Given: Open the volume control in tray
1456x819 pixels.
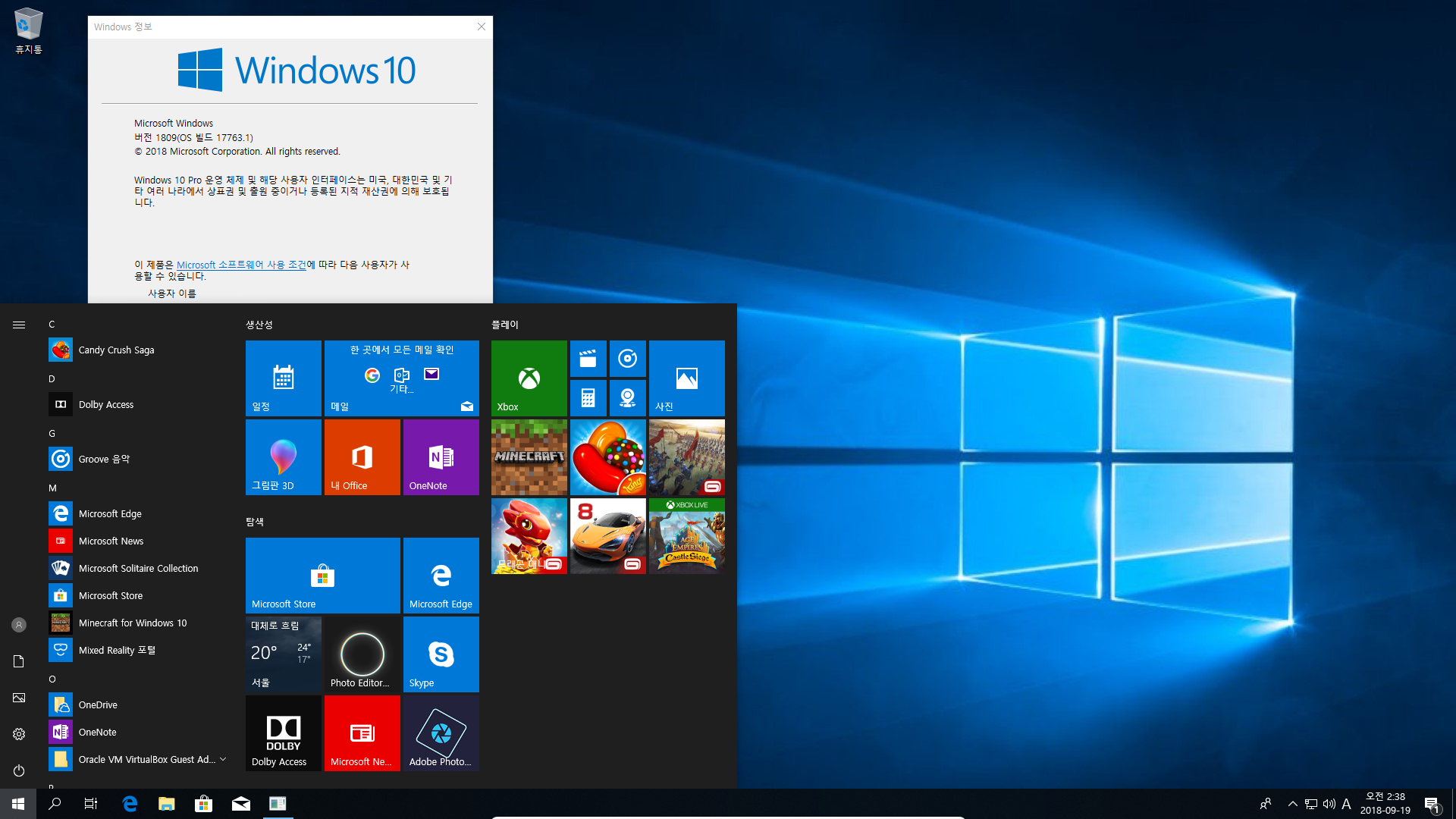Looking at the screenshot, I should (1329, 804).
